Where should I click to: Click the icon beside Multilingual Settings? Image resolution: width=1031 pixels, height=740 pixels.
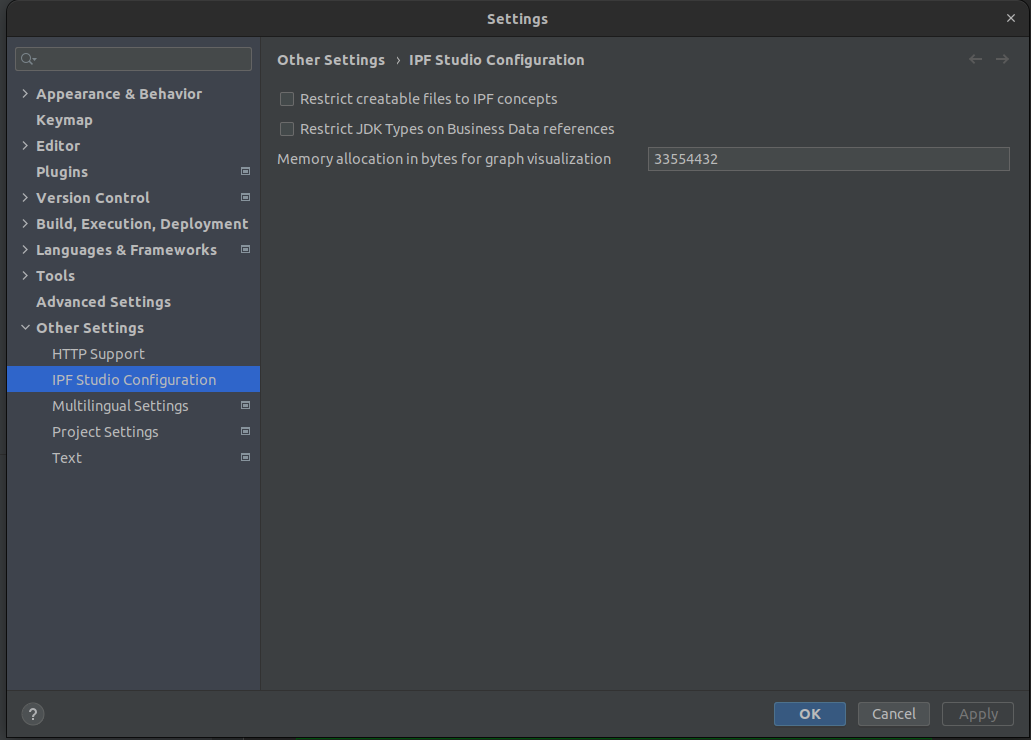pos(245,405)
